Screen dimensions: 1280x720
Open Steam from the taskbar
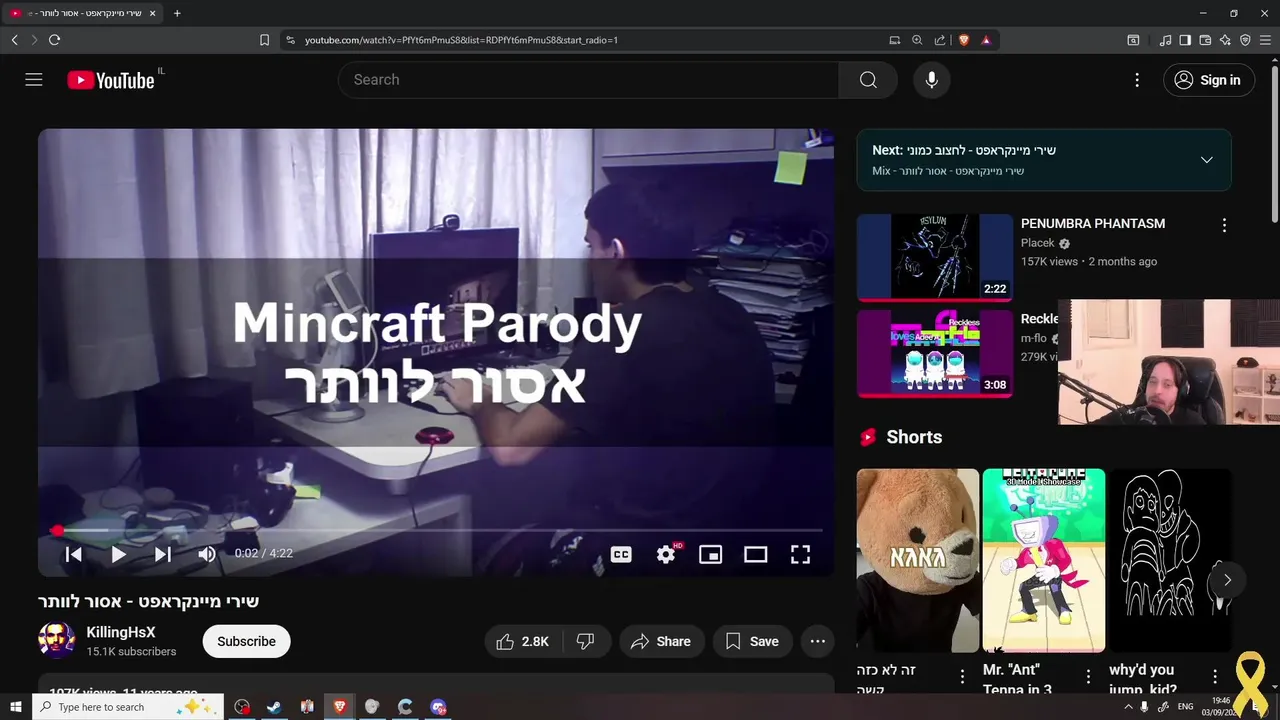[273, 707]
